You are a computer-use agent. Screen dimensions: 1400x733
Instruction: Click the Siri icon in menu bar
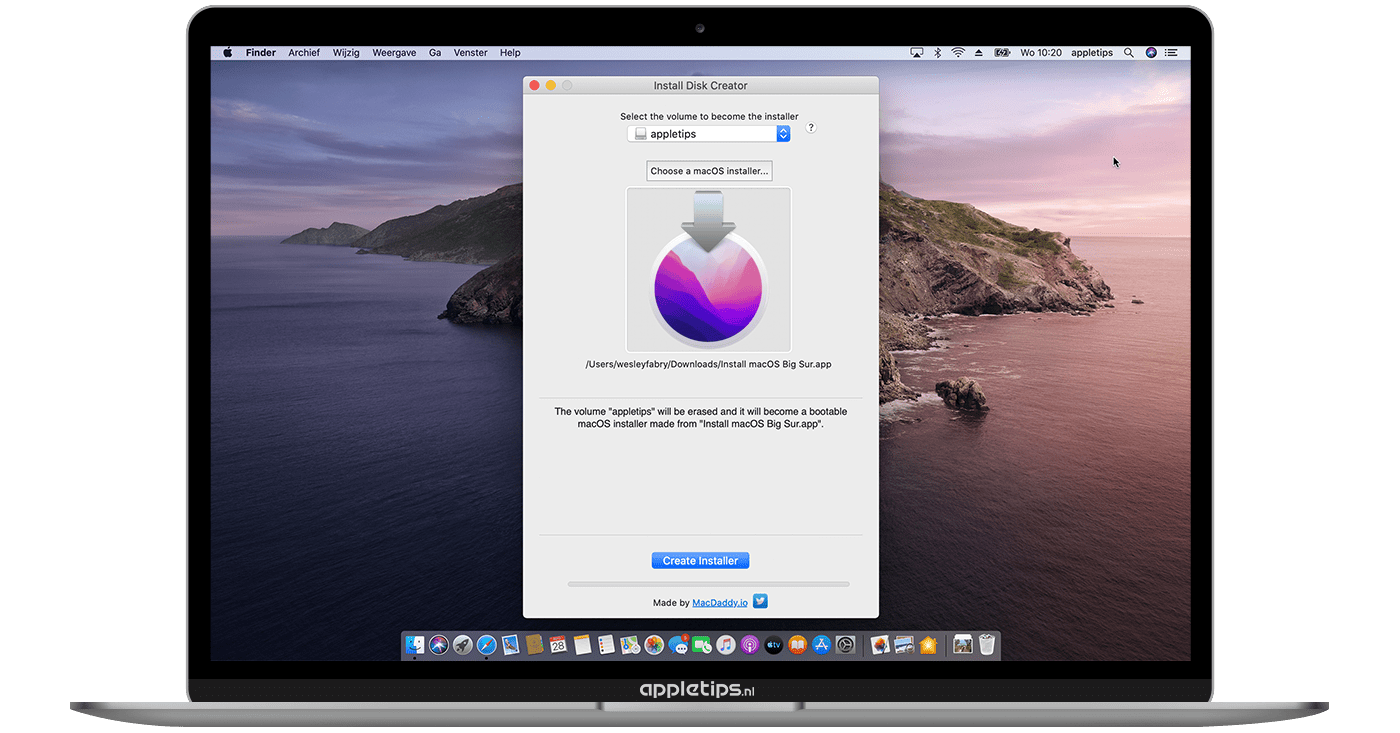(1151, 53)
